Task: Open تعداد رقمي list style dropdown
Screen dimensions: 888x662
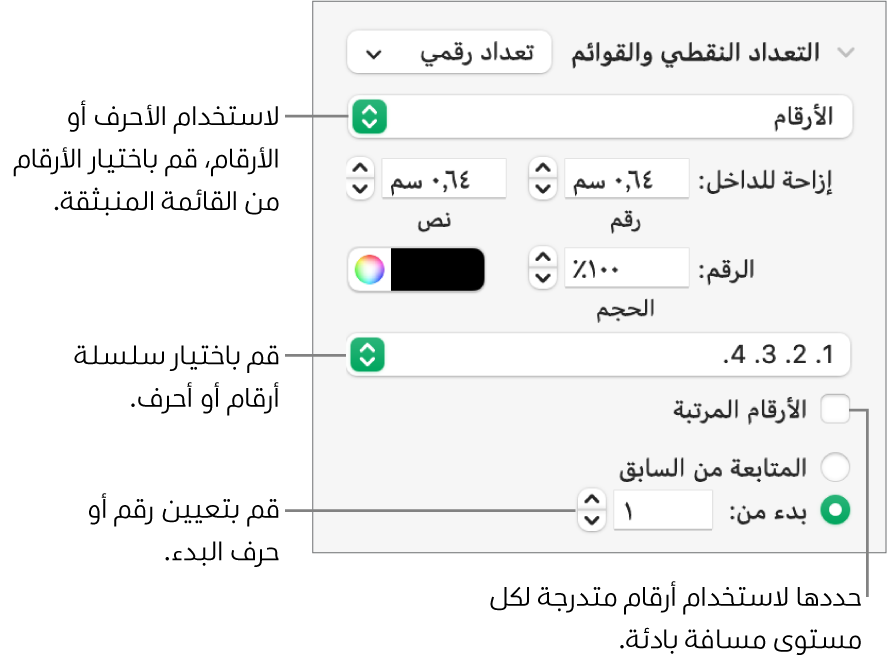Action: click(449, 54)
